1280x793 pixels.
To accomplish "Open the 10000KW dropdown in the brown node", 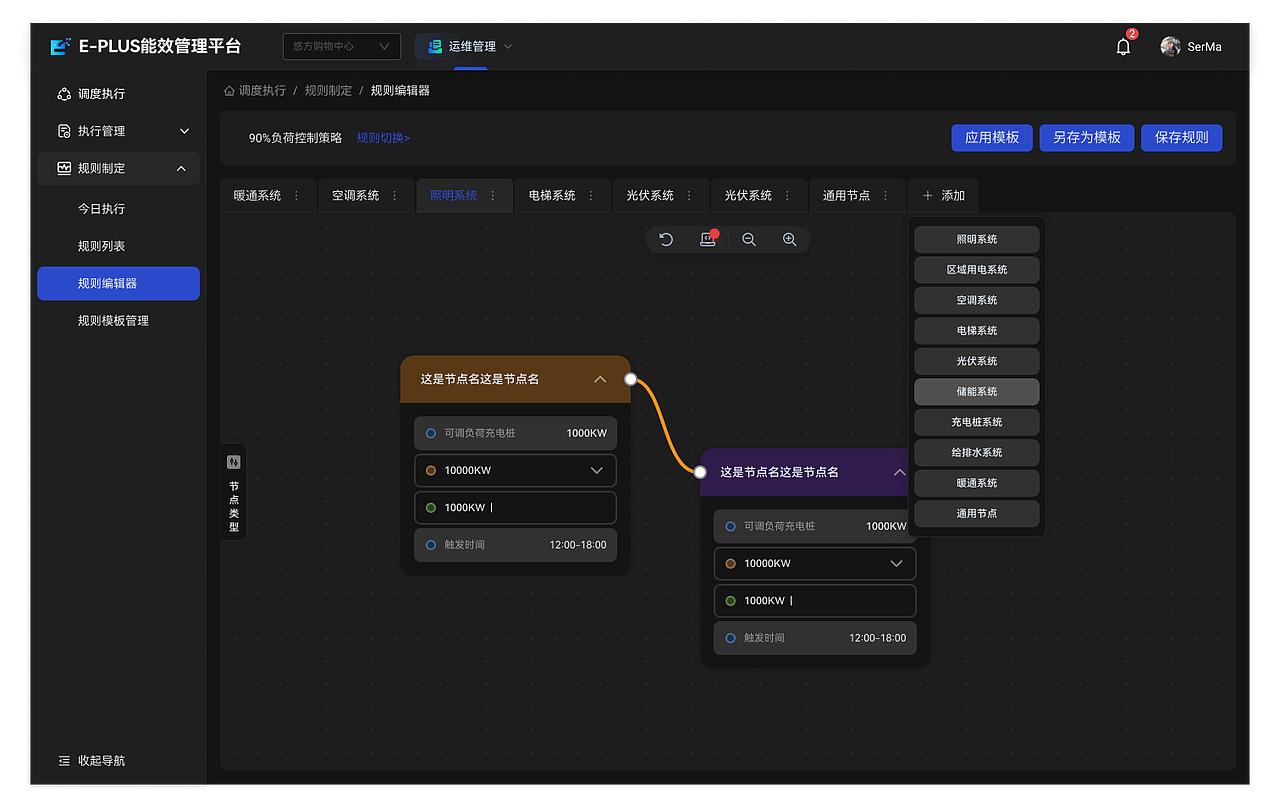I will click(515, 470).
